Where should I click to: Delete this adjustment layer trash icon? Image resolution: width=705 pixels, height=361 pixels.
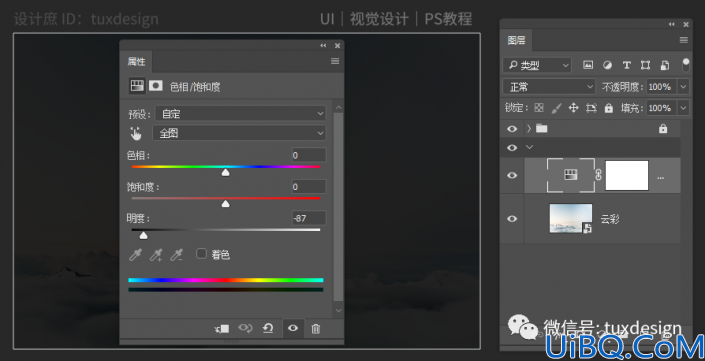coord(316,329)
